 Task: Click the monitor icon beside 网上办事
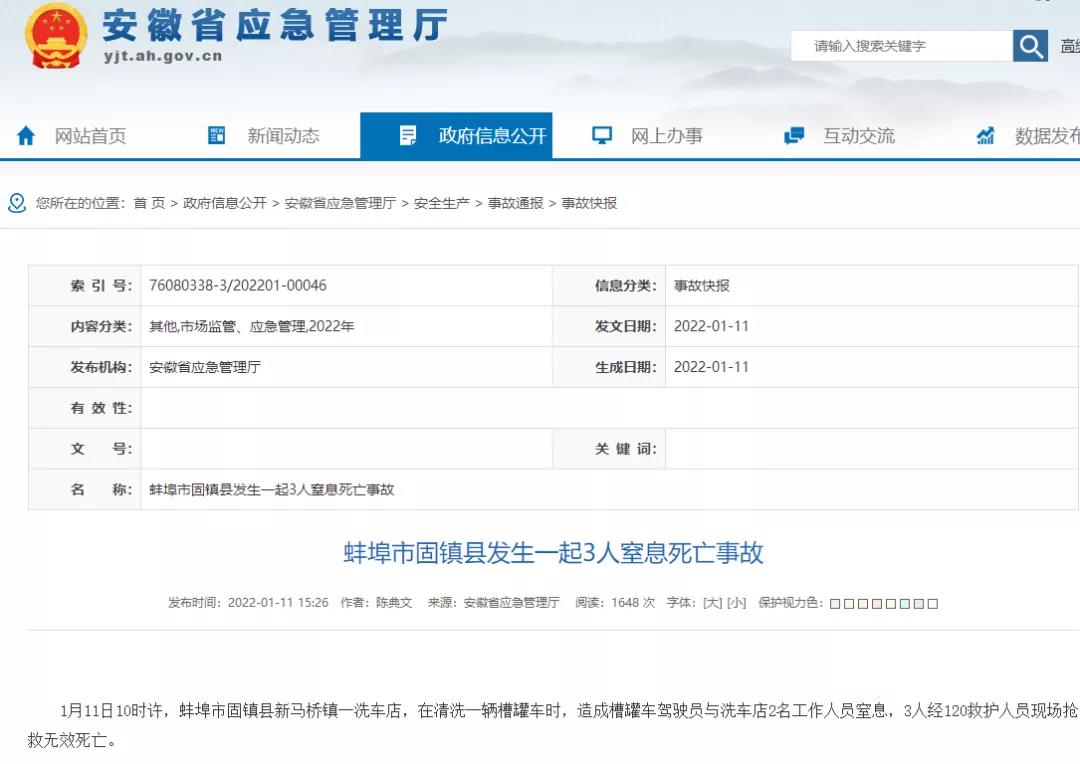[x=601, y=135]
